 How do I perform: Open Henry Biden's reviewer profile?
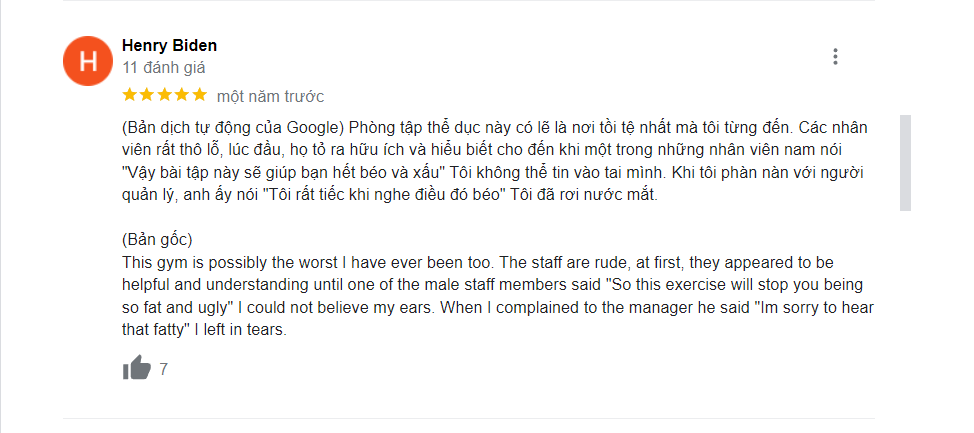tap(169, 46)
